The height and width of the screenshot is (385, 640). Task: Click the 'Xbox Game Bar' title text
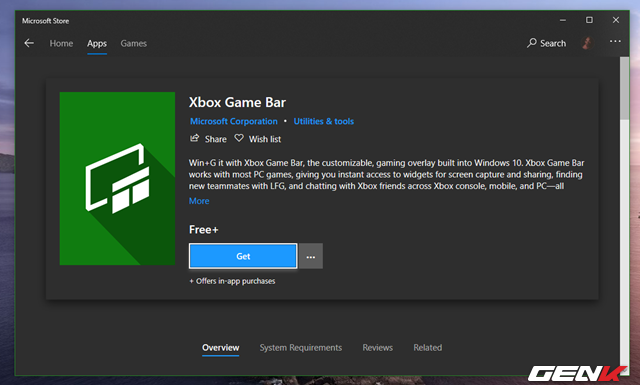(237, 102)
